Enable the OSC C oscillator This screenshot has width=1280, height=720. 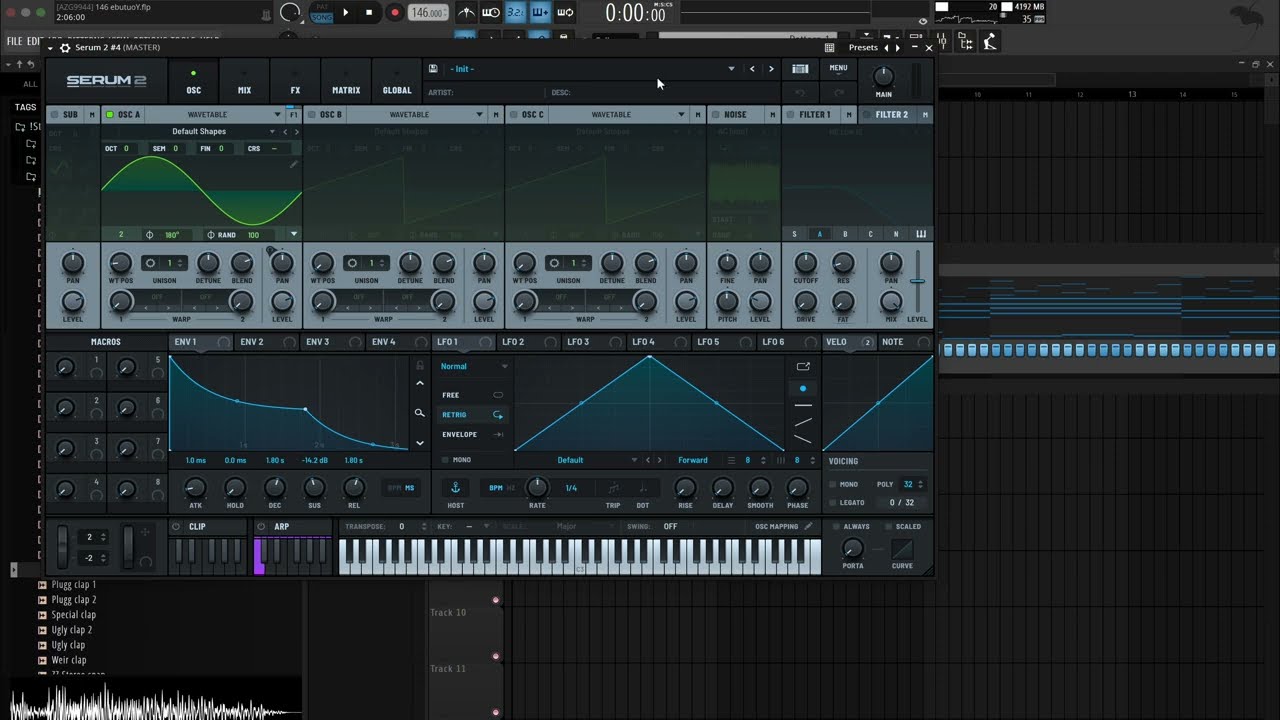(x=514, y=115)
